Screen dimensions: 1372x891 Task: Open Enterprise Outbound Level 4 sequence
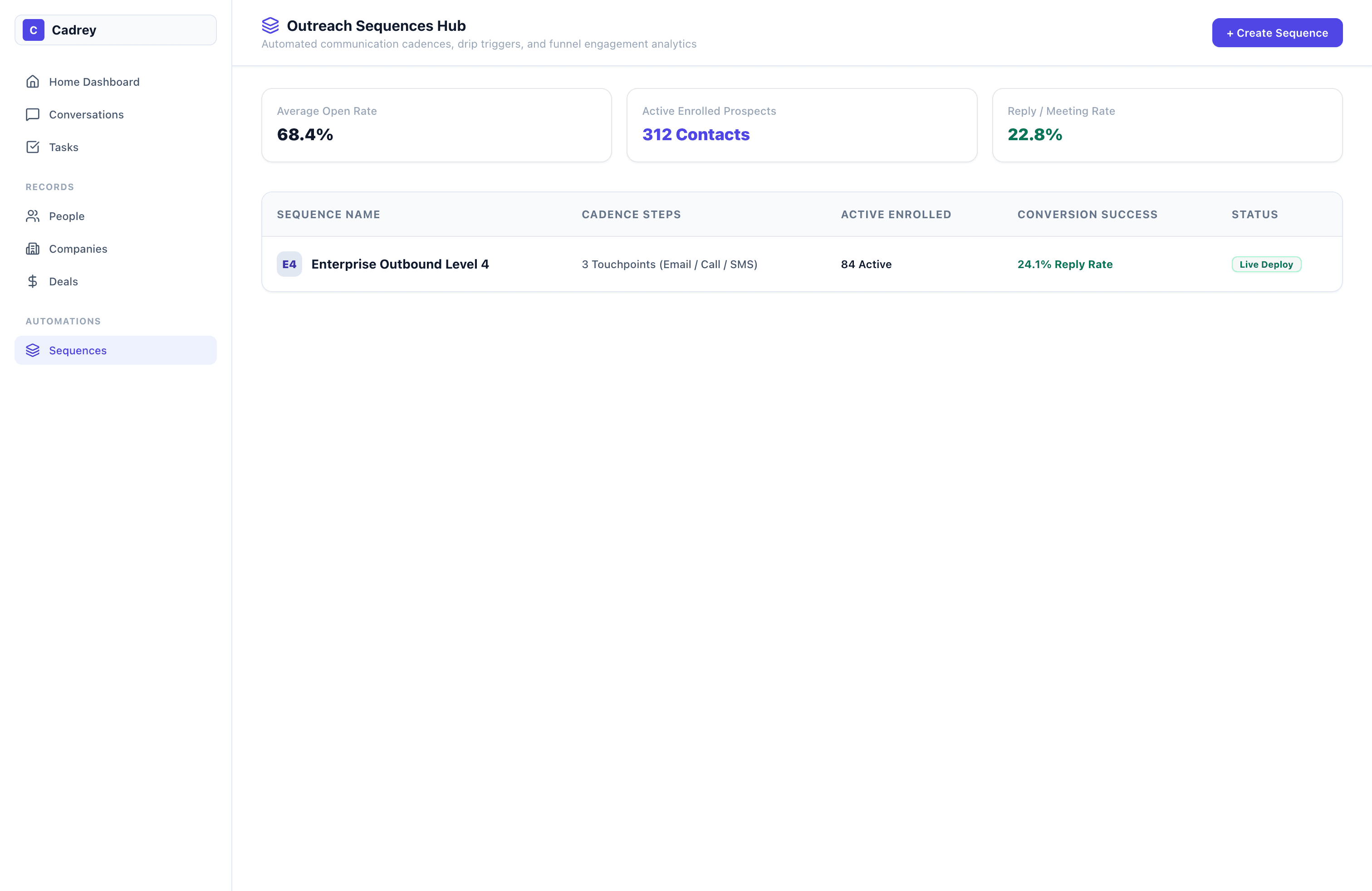click(400, 264)
